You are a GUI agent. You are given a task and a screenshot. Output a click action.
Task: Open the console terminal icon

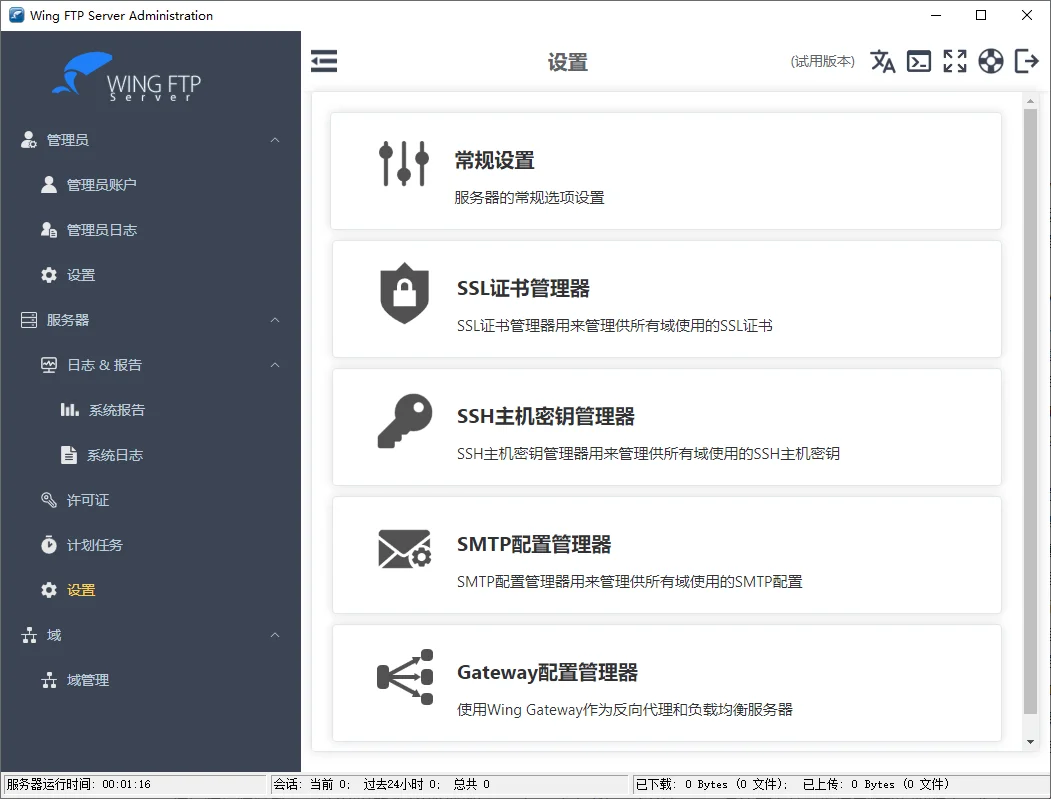click(x=919, y=61)
